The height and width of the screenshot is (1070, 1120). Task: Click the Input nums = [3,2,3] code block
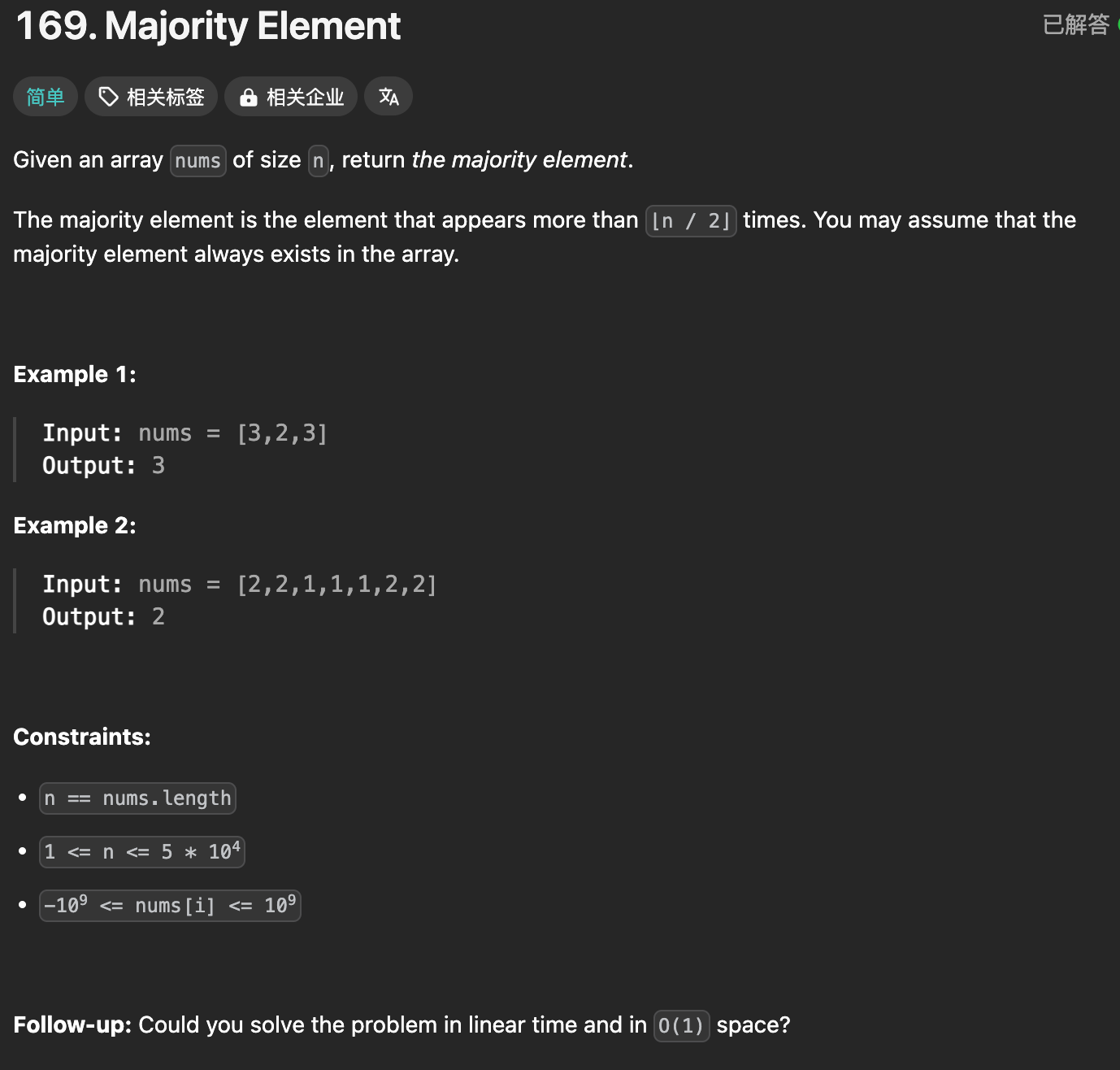tap(186, 433)
